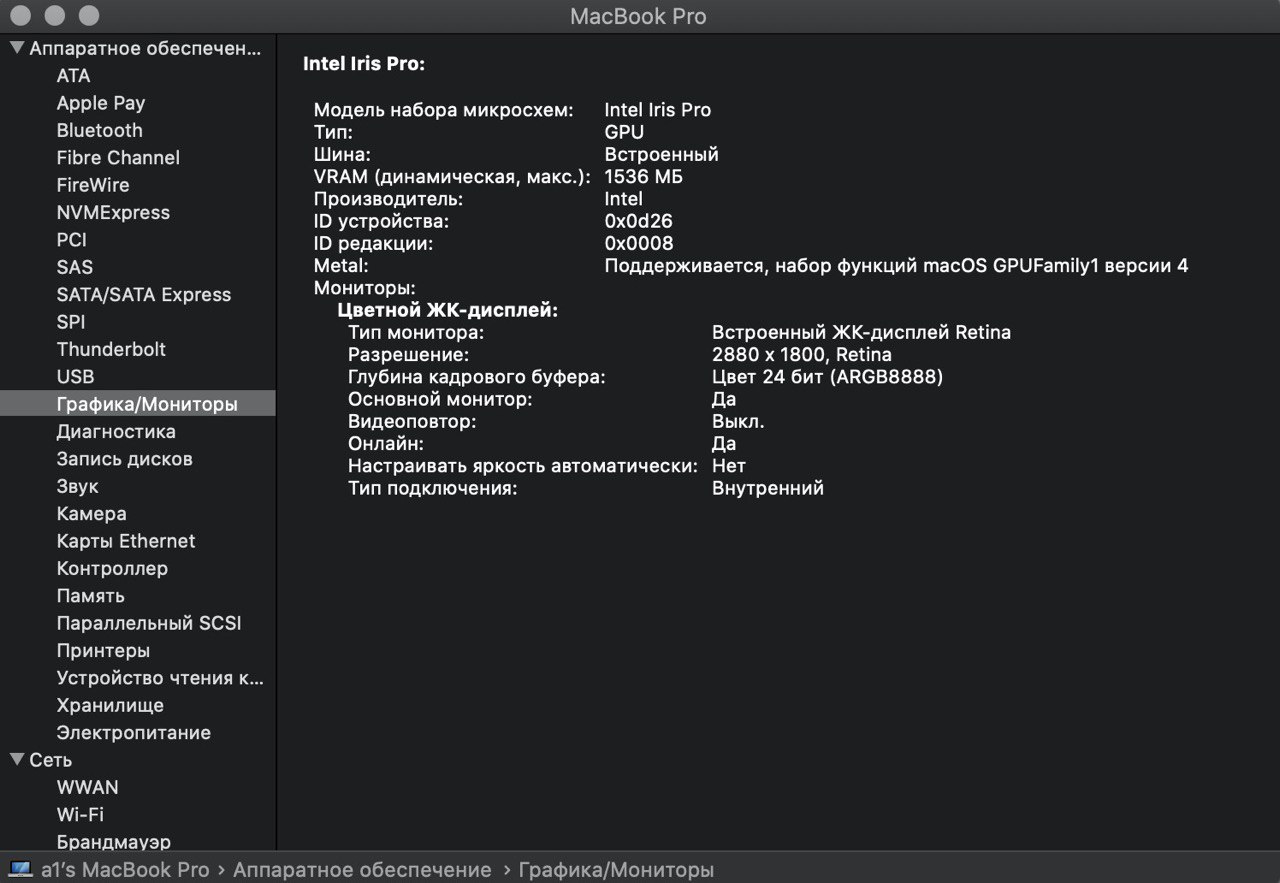The width and height of the screenshot is (1280, 883).
Task: Select the Устройство чтения к… entry
Action: pos(160,678)
